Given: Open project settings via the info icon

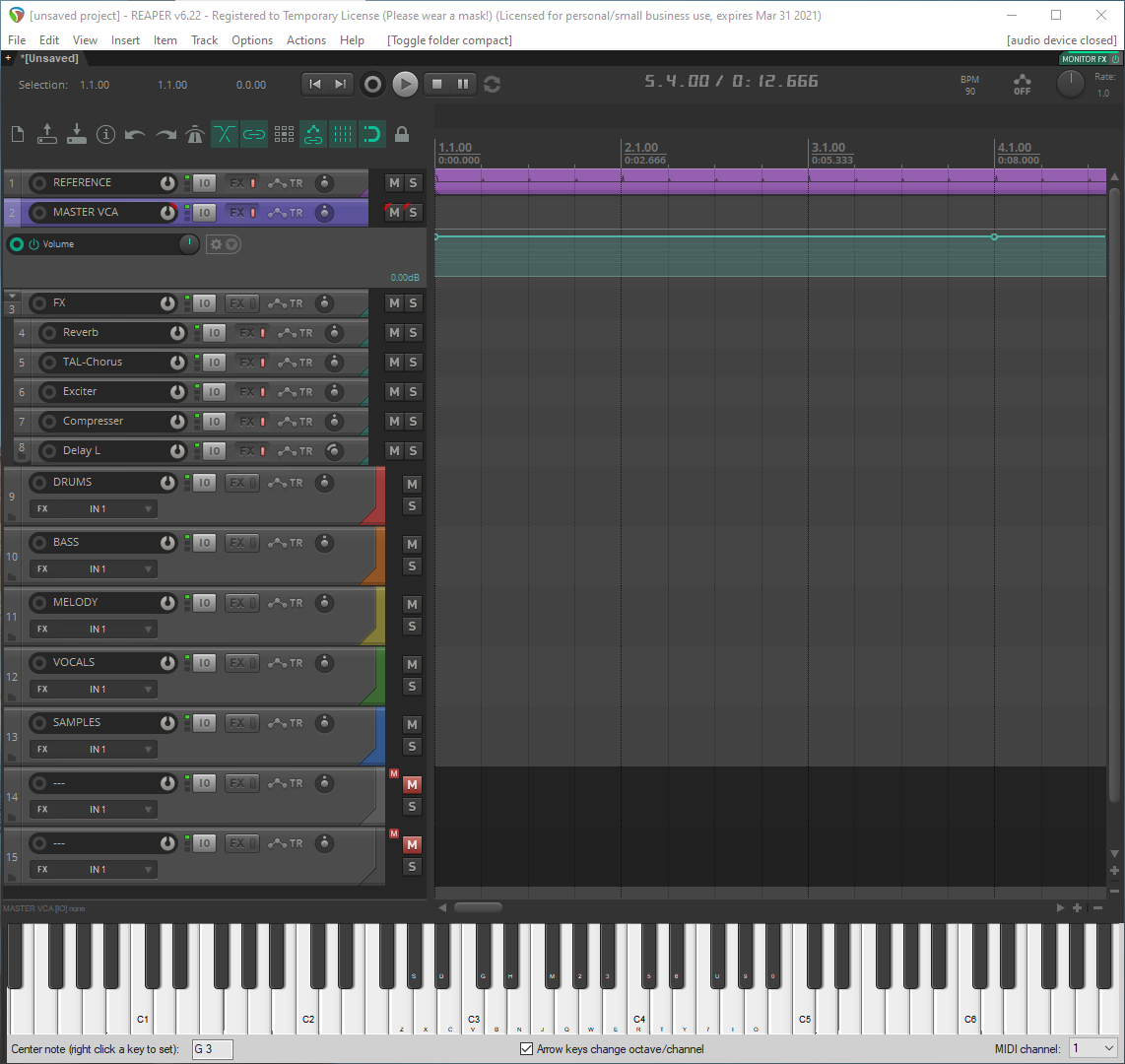Looking at the screenshot, I should click(x=106, y=134).
